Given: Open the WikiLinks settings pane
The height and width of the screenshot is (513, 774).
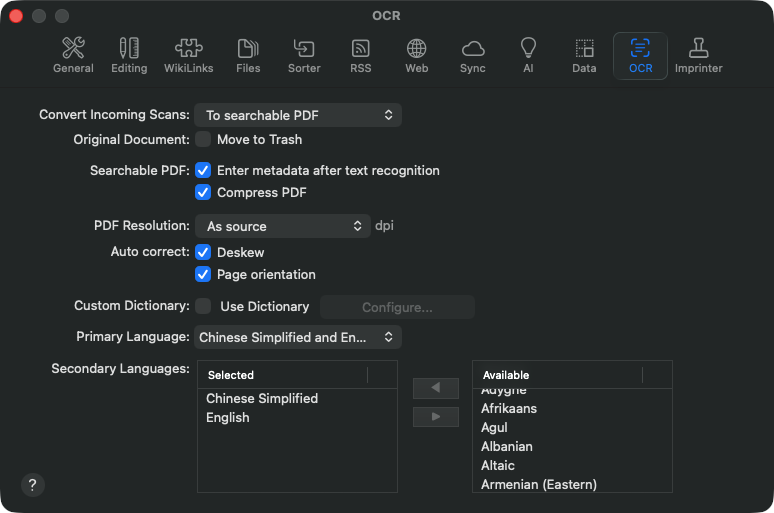Looking at the screenshot, I should tap(189, 55).
